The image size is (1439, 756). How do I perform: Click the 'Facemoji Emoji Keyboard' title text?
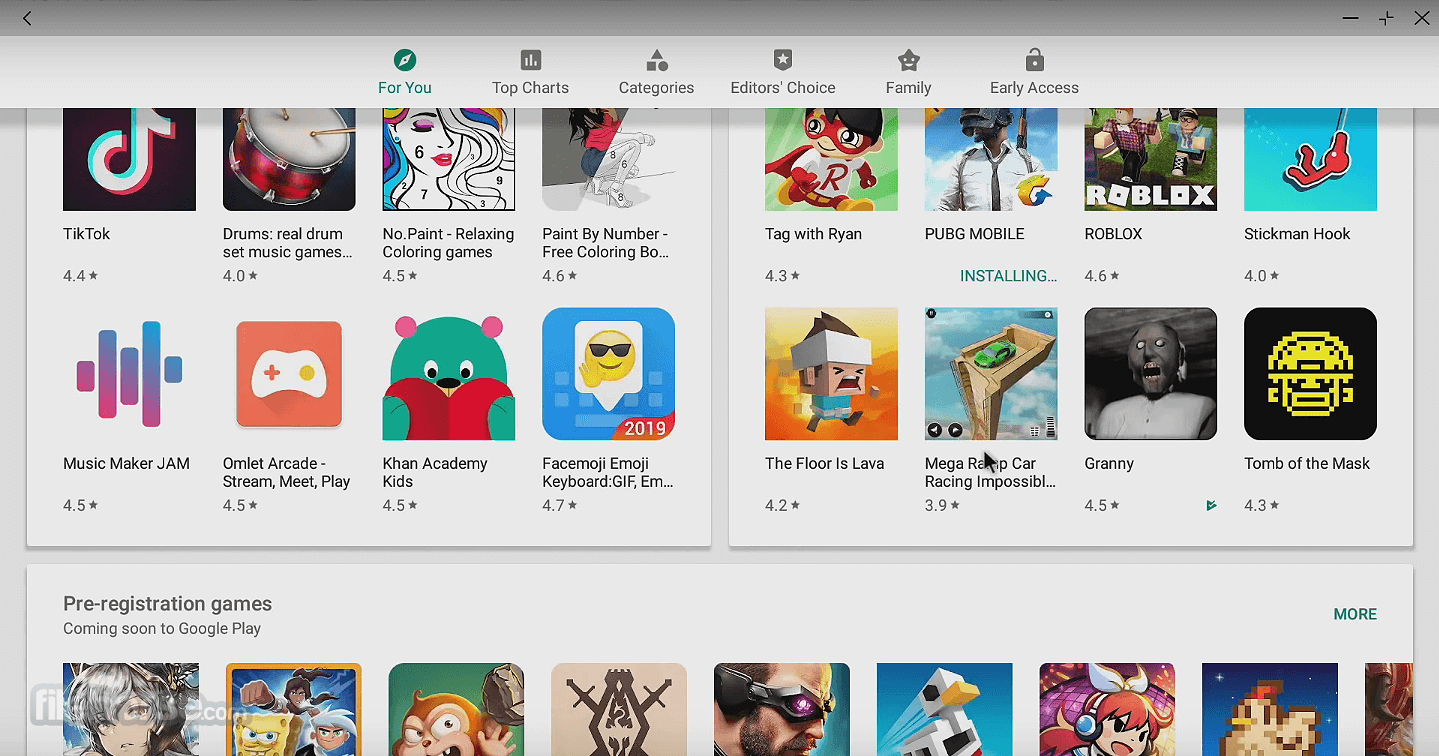tap(608, 473)
